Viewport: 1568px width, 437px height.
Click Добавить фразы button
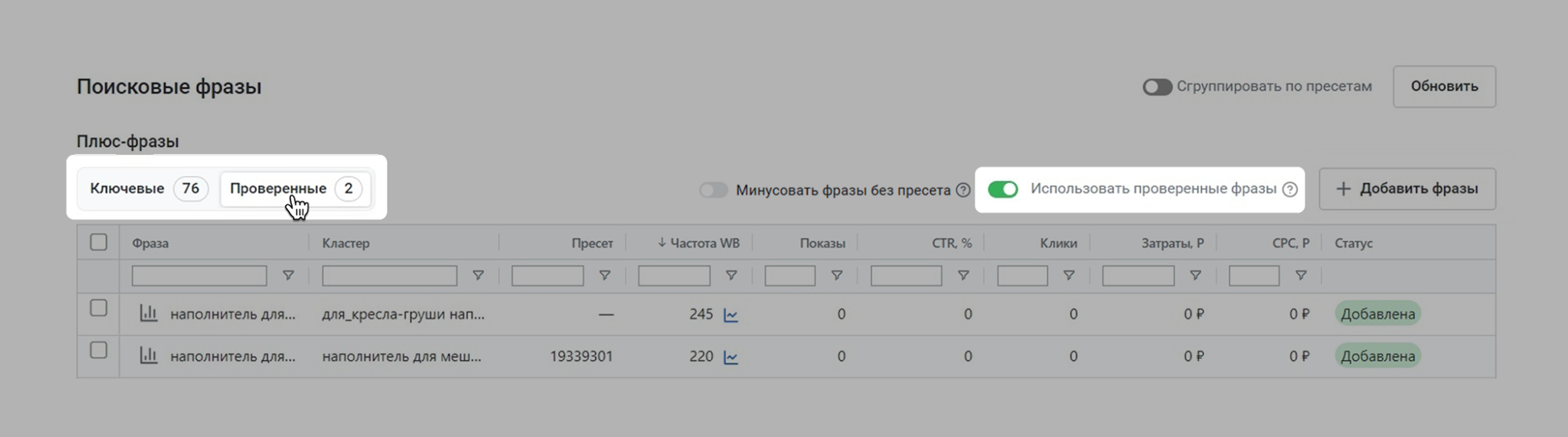coord(1407,189)
